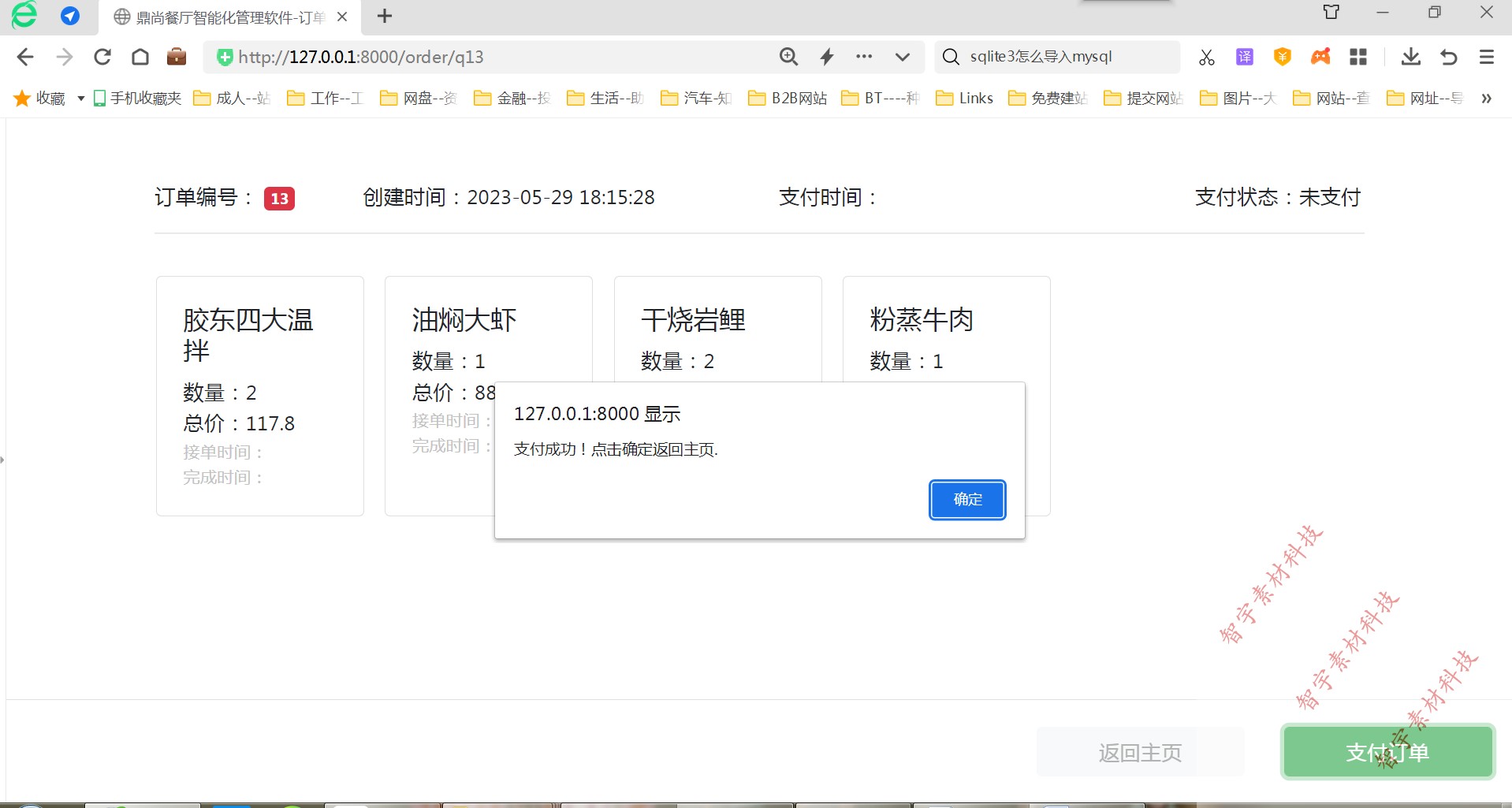This screenshot has width=1512, height=808.
Task: Open the game controller extension icon
Action: [1320, 57]
